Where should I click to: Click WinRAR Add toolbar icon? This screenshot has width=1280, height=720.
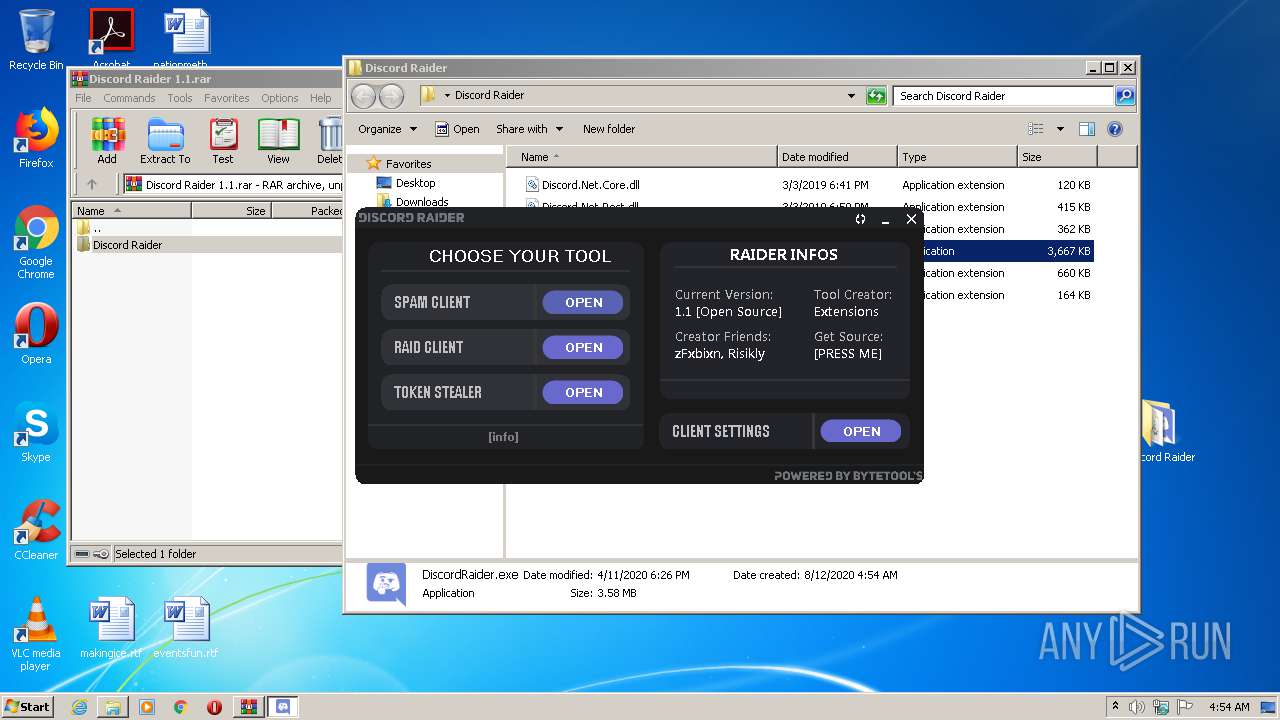107,140
